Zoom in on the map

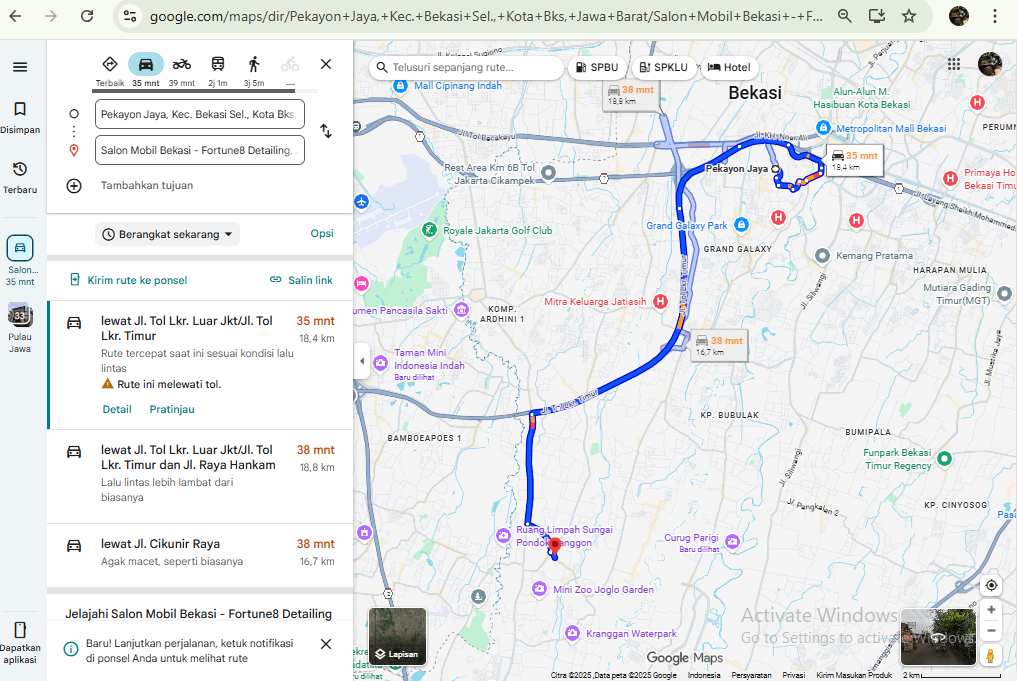[991, 610]
